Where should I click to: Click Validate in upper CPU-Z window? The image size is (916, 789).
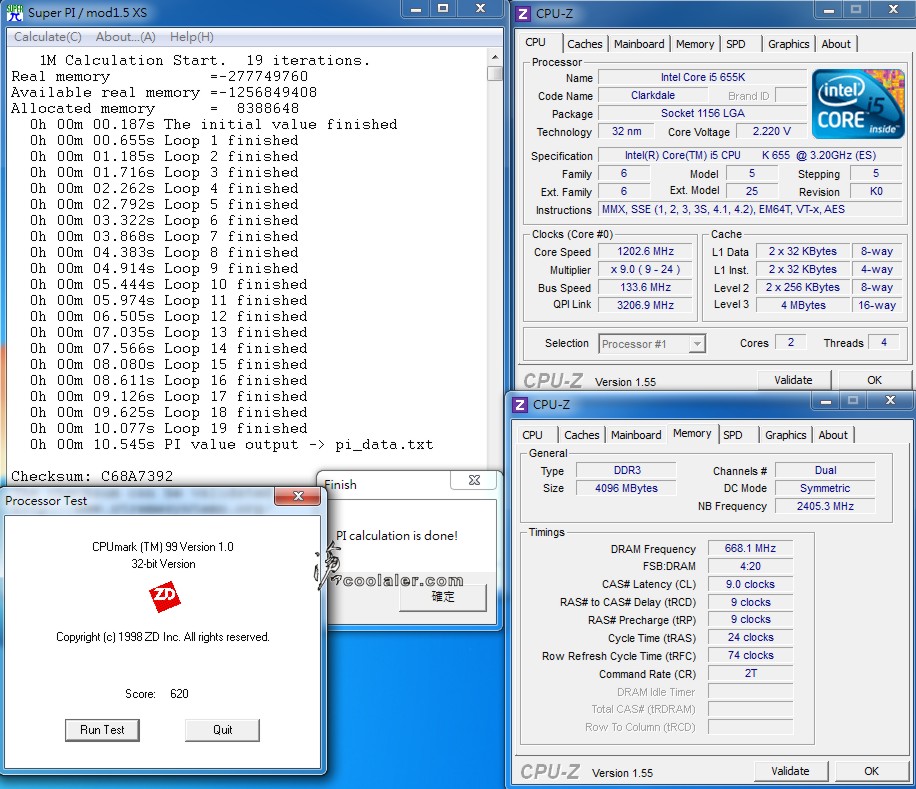[x=793, y=380]
